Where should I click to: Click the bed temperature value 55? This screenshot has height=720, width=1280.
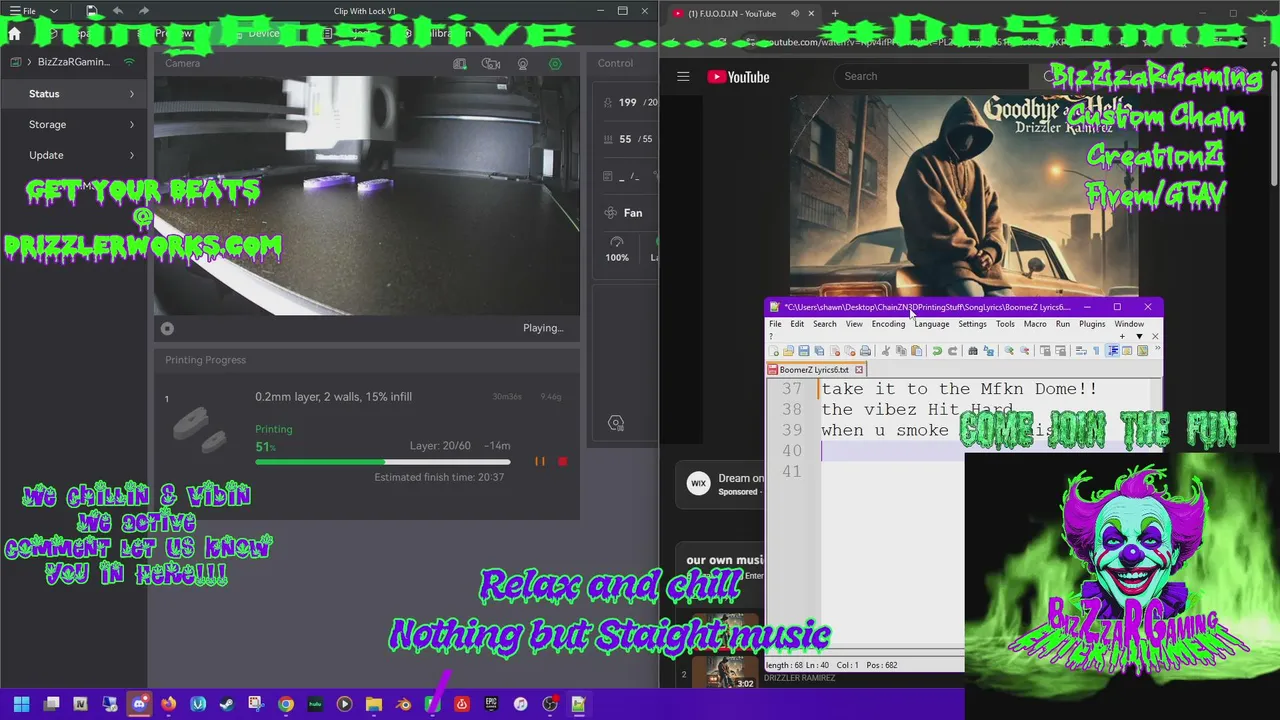pyautogui.click(x=625, y=139)
